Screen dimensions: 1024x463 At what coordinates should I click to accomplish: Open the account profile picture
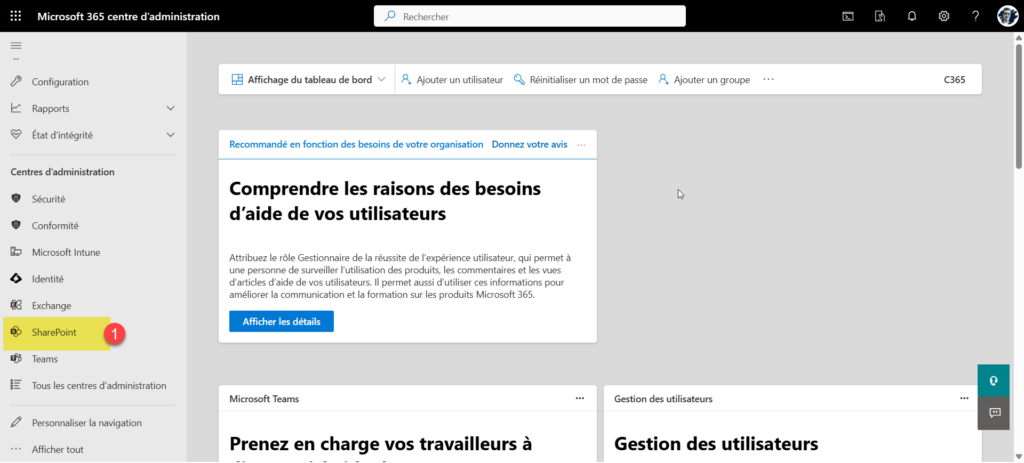1007,16
